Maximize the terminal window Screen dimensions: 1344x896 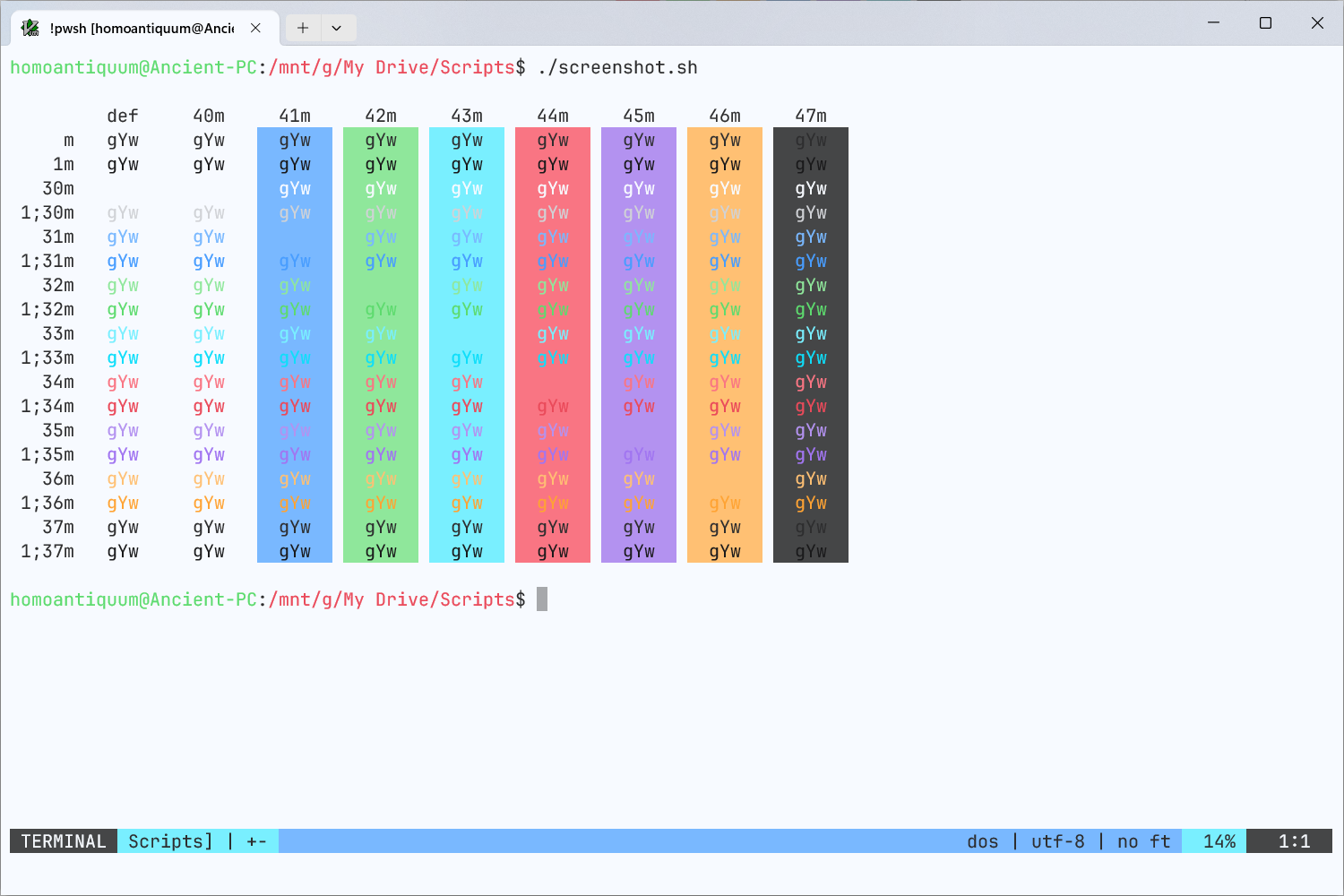coord(1265,23)
